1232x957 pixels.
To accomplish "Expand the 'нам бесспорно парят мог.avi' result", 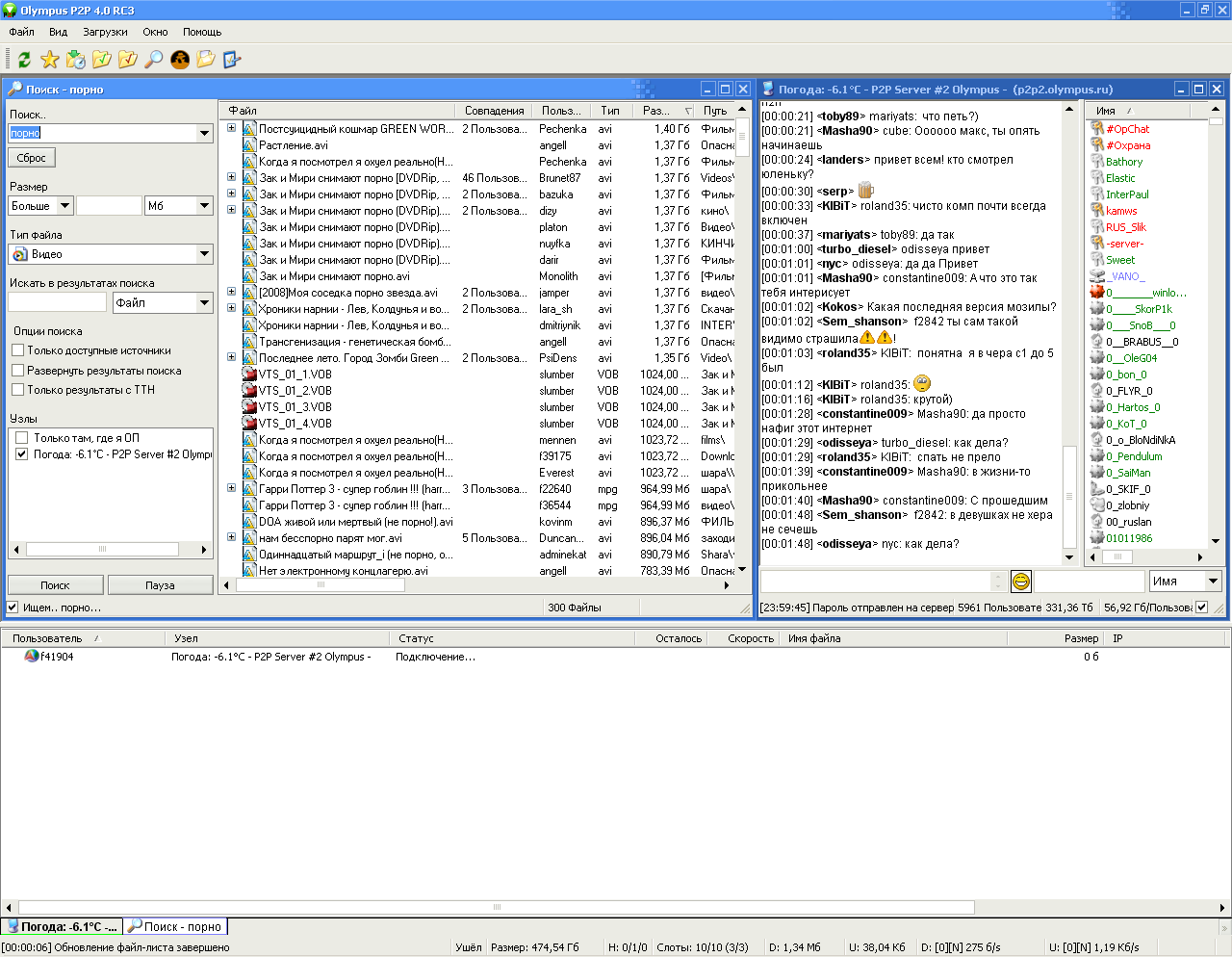I will (x=231, y=538).
